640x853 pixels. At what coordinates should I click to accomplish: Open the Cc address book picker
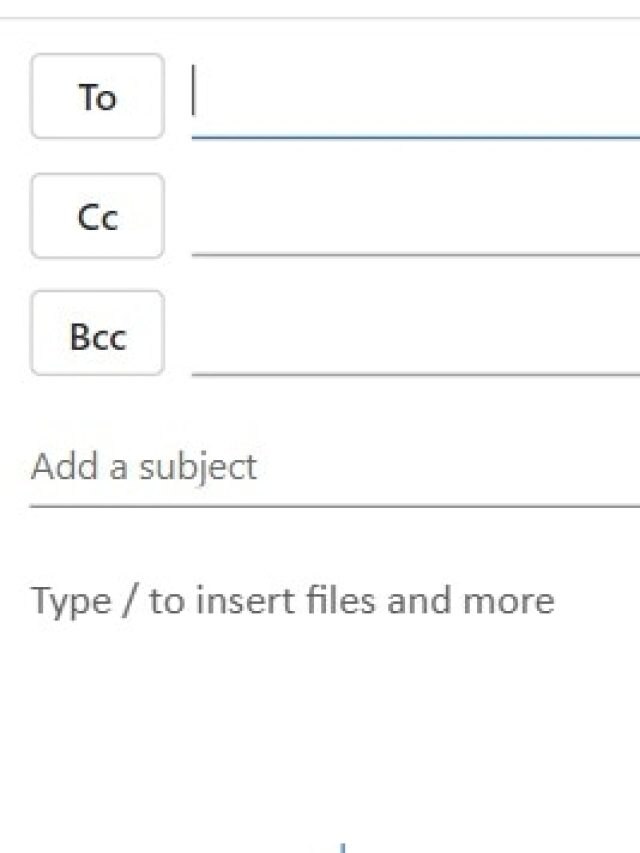pos(96,216)
